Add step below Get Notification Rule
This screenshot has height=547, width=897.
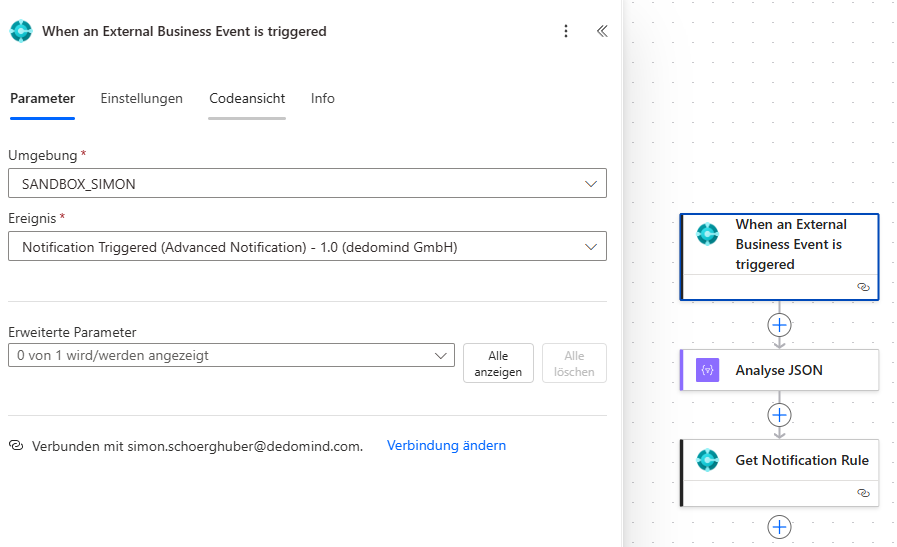(779, 527)
